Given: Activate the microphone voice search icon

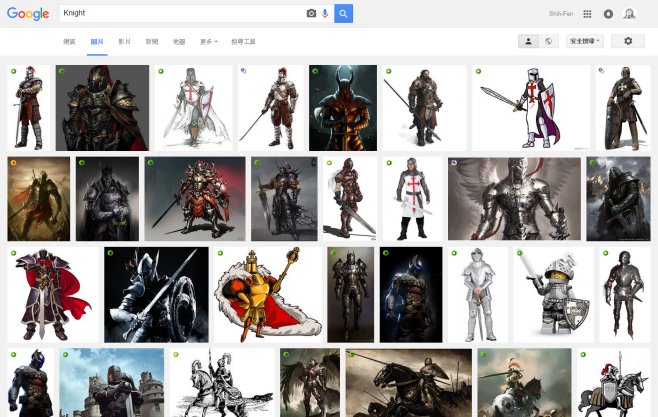Looking at the screenshot, I should [325, 13].
